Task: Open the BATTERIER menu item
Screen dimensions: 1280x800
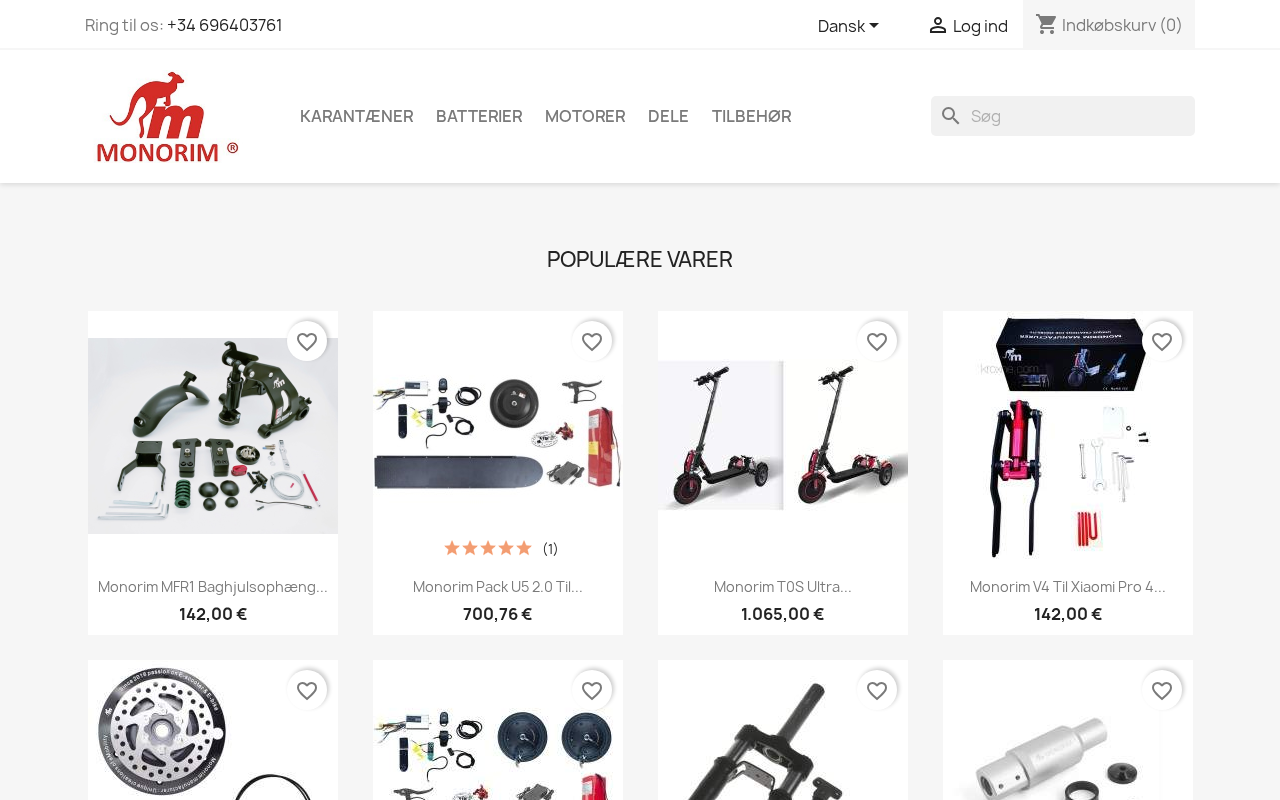Action: tap(479, 116)
